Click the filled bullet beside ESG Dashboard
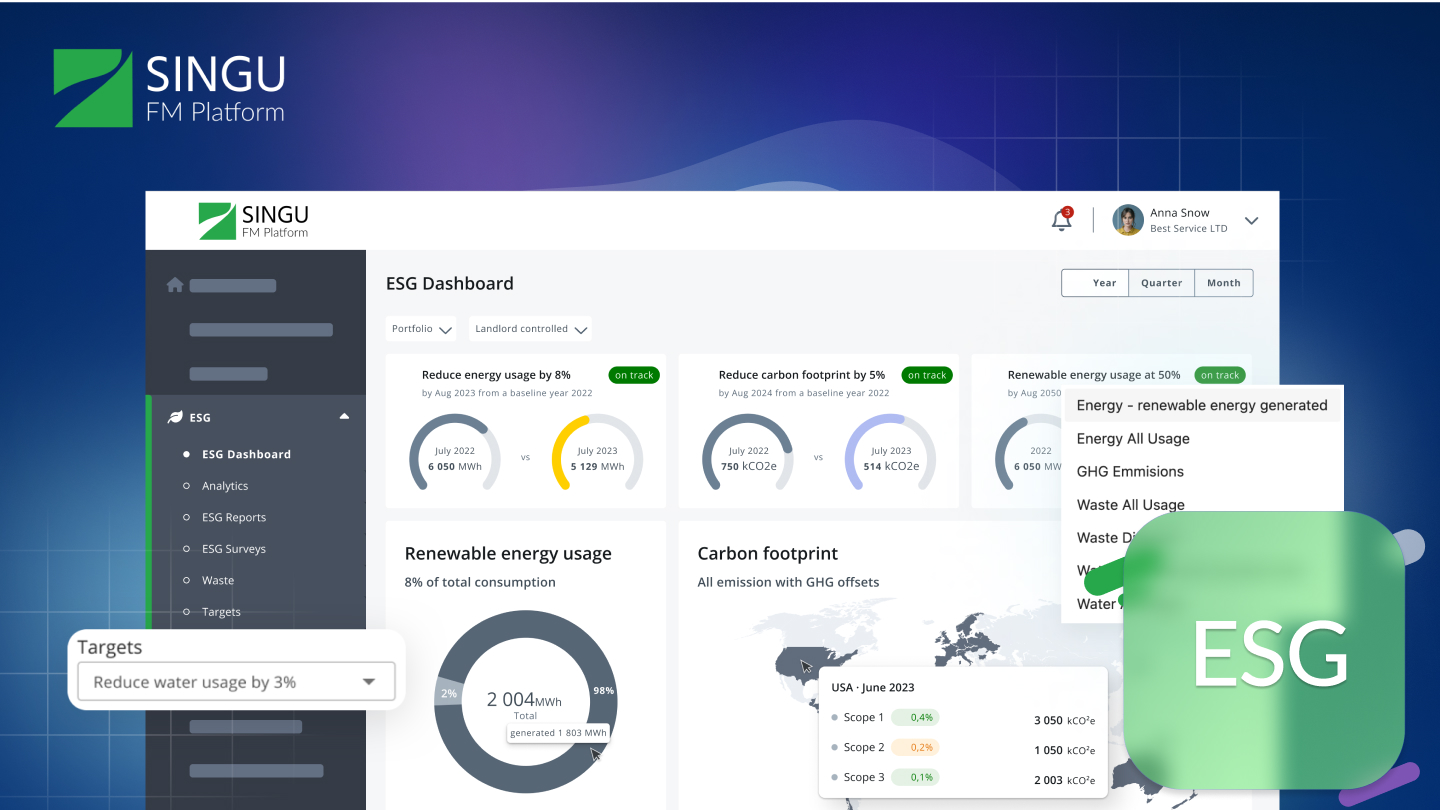The height and width of the screenshot is (810, 1440). (186, 454)
